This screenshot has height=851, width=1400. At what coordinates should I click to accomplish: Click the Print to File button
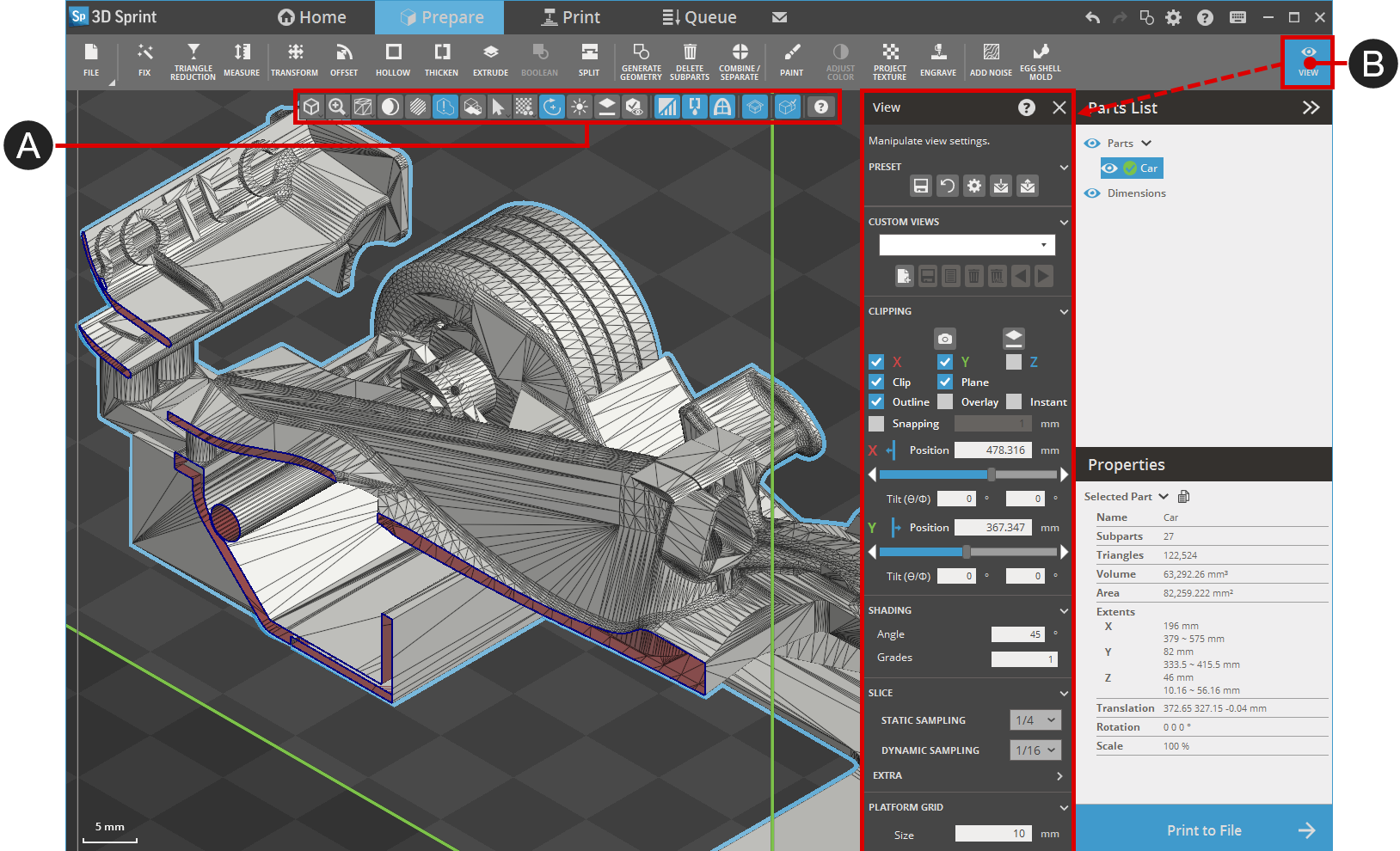click(1203, 830)
